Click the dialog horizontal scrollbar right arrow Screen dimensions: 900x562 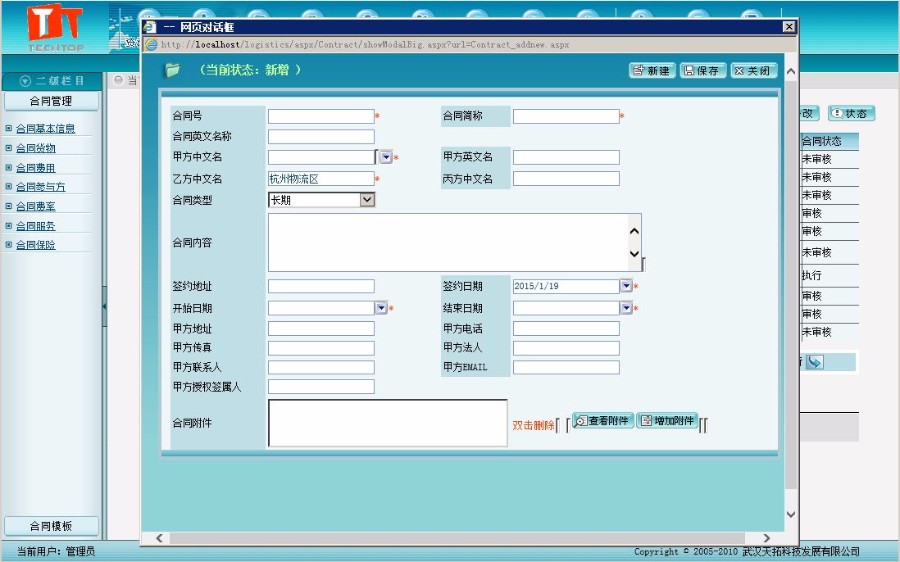coord(766,538)
